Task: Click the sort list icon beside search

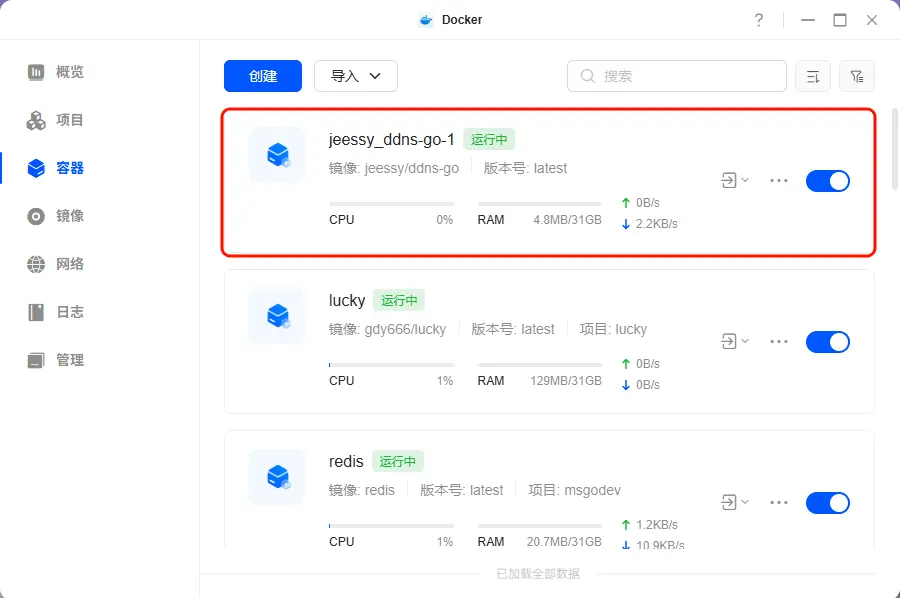Action: click(x=812, y=76)
